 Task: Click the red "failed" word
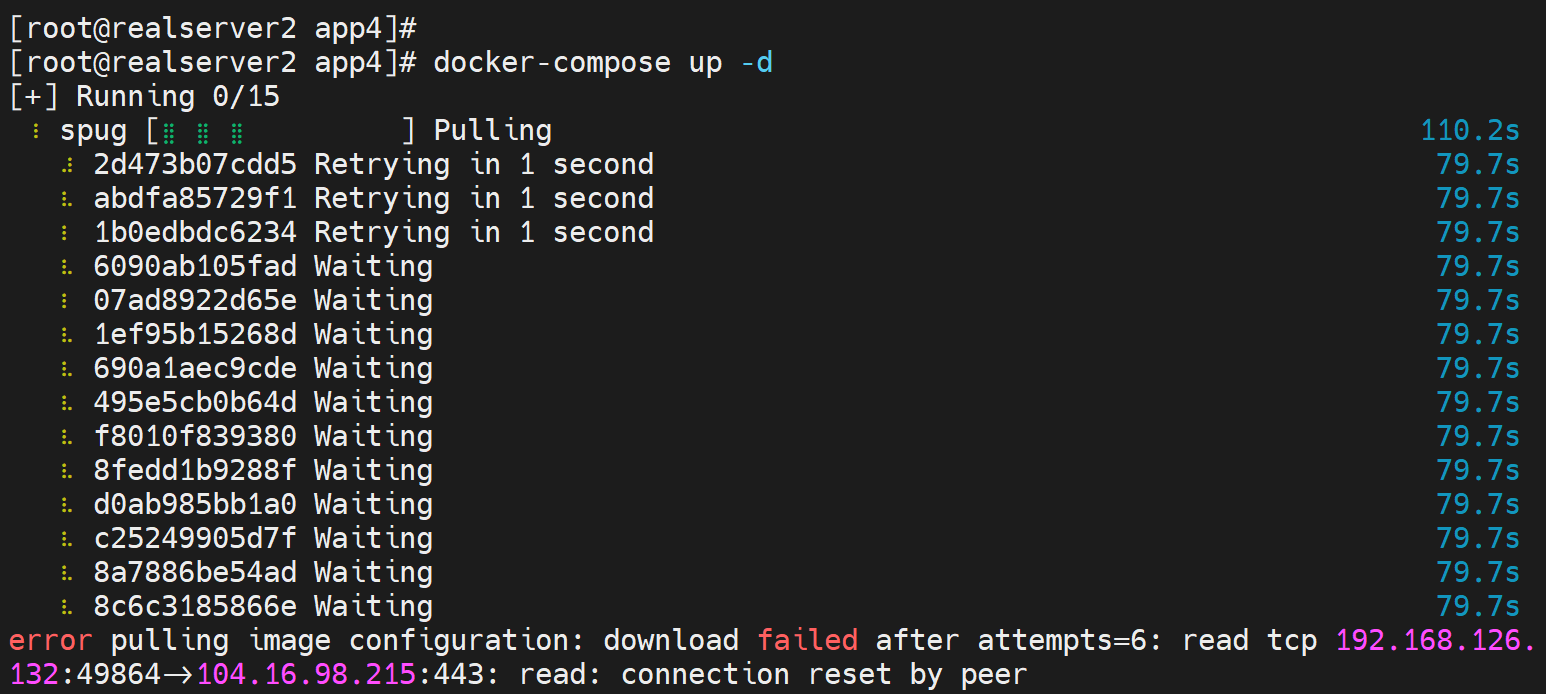pyautogui.click(x=807, y=641)
